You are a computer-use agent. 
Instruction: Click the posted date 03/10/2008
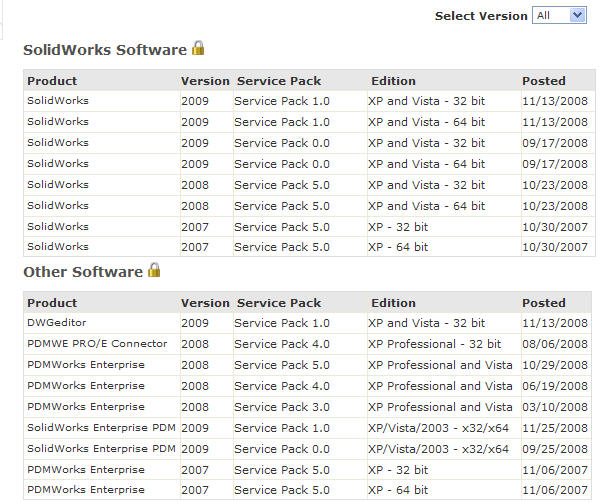(x=555, y=407)
